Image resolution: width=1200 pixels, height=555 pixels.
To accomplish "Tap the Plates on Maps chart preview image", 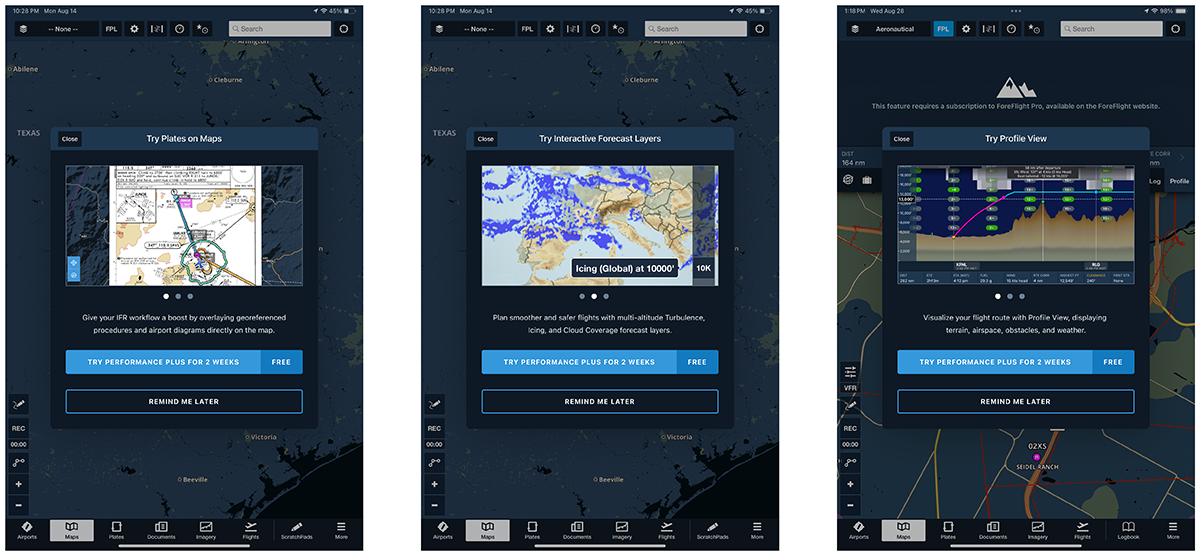I will pyautogui.click(x=184, y=226).
